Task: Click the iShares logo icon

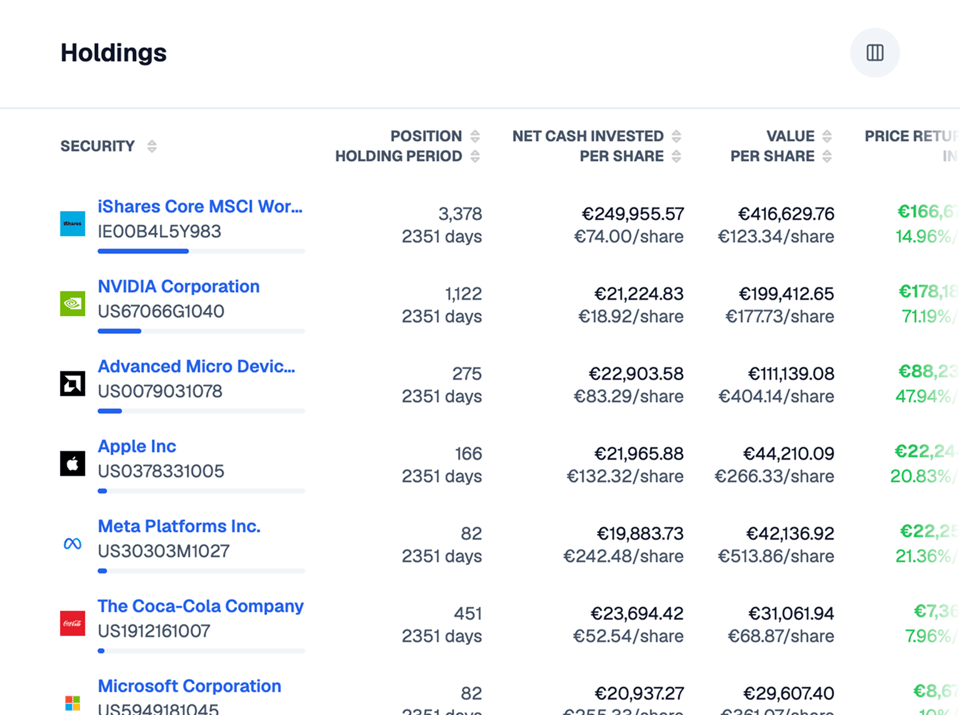Action: pos(72,223)
